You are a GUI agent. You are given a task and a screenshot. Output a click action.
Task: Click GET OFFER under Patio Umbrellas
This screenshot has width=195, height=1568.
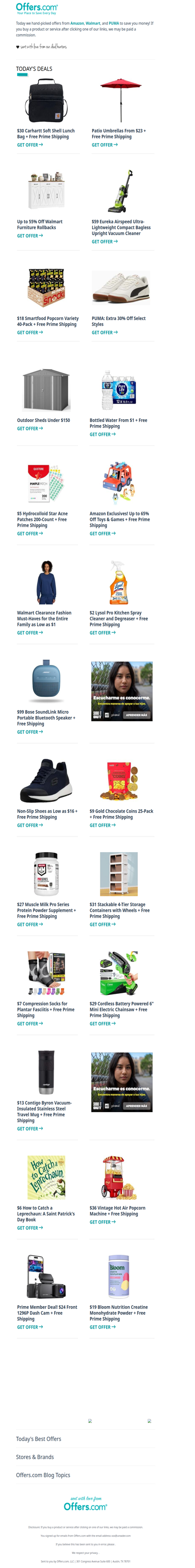pos(104,145)
